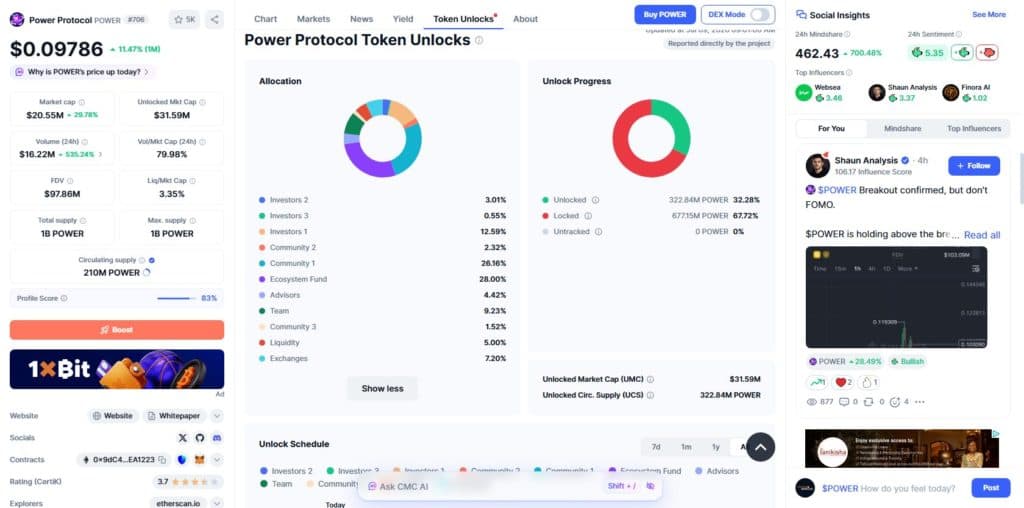Select the 7d unlock schedule range
Screen dimensions: 1024x508
[656, 447]
